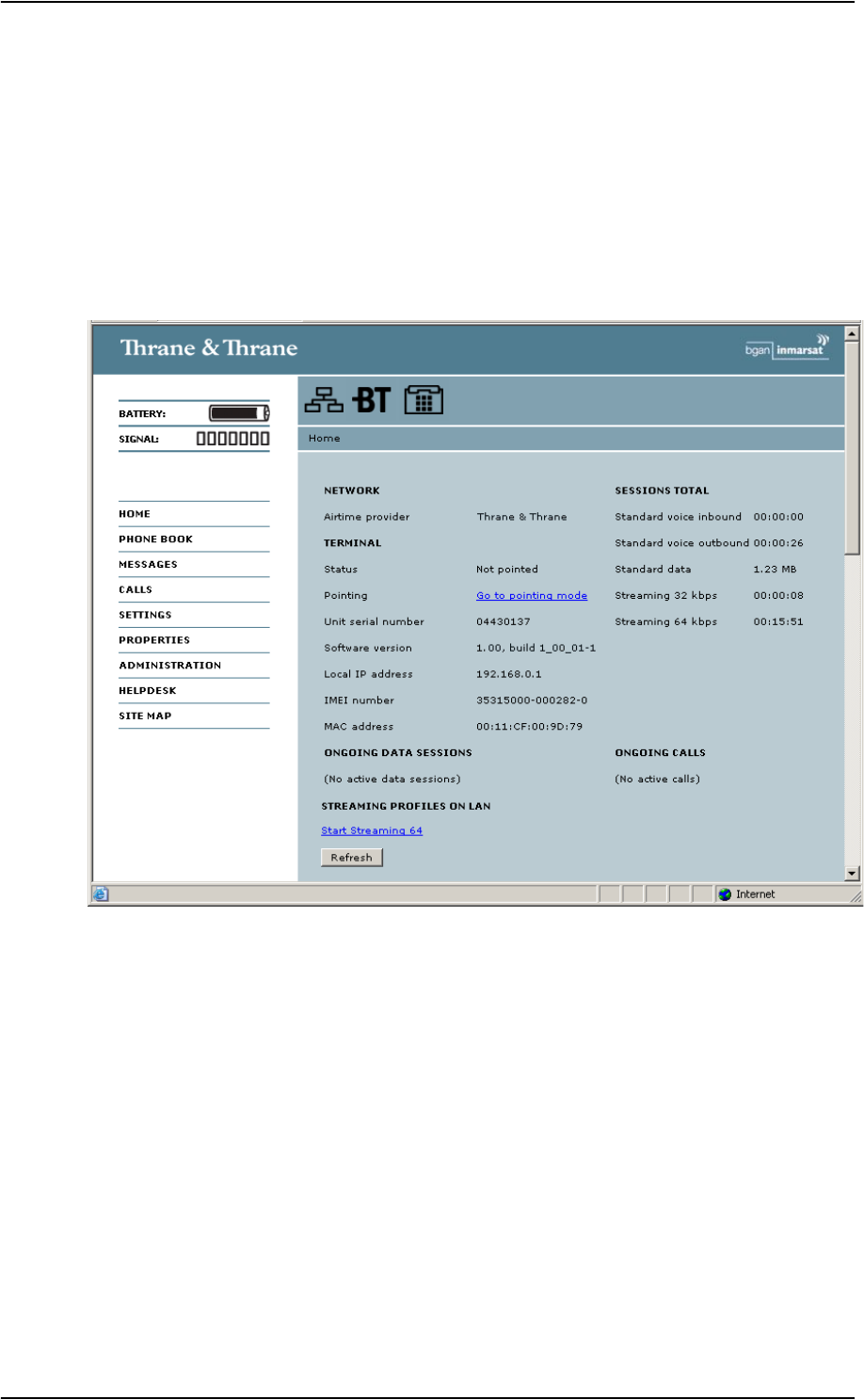Open the SETTINGS menu
Viewport: 864px width, 1400px height.
[145, 615]
